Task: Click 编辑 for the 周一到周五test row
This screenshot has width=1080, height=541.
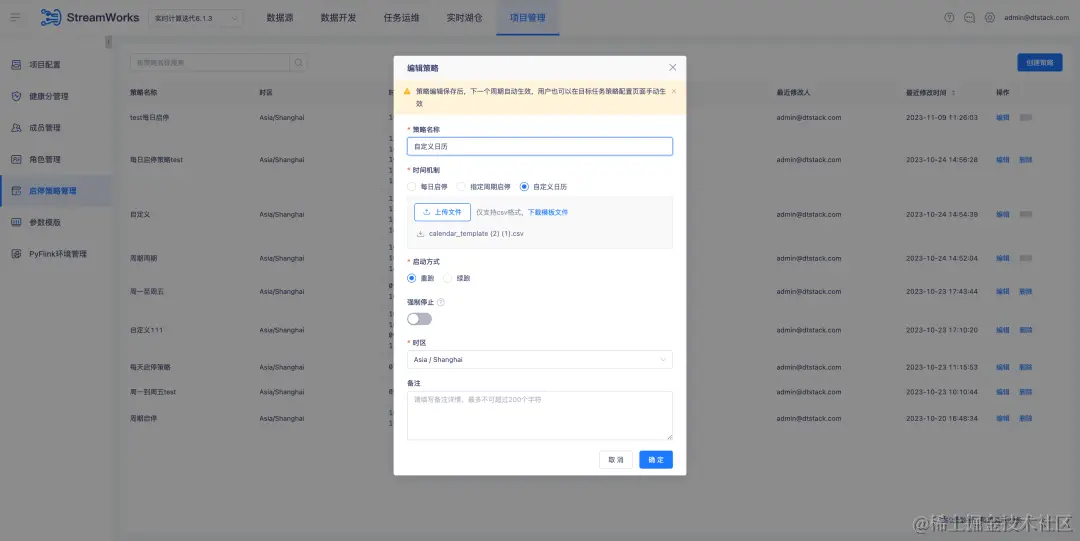Action: pos(1003,392)
